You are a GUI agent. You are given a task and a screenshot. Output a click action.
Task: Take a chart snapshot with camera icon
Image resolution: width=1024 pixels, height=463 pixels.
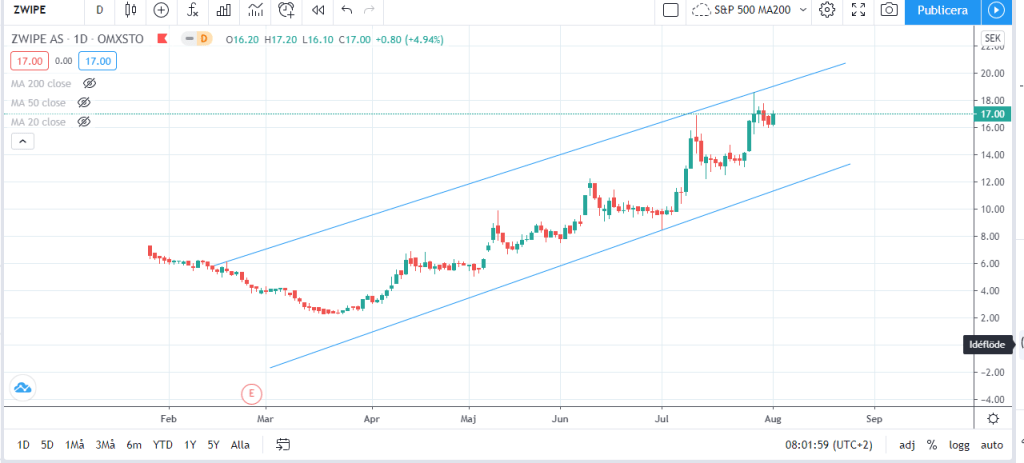point(888,10)
